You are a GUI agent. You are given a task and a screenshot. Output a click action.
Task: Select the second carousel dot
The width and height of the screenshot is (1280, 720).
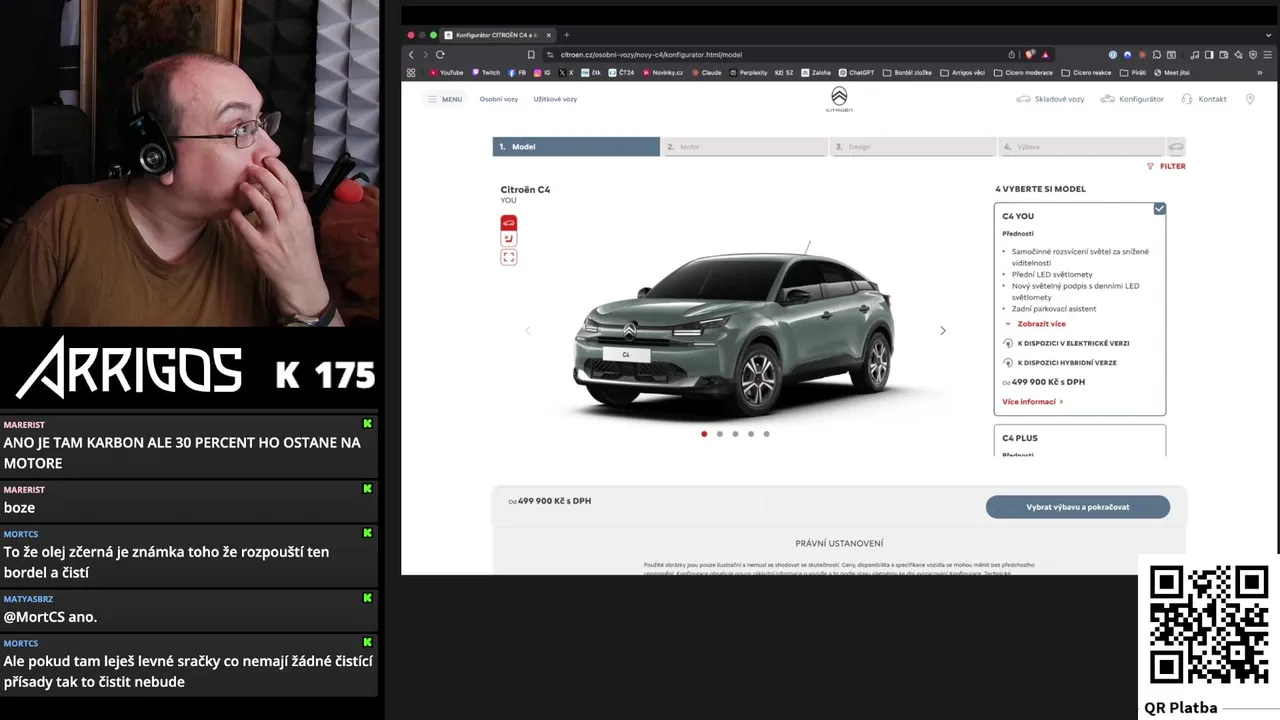(719, 434)
